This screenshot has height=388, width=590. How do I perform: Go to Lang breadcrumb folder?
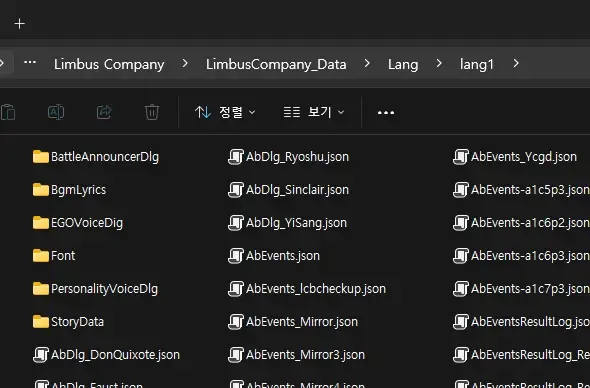403,65
